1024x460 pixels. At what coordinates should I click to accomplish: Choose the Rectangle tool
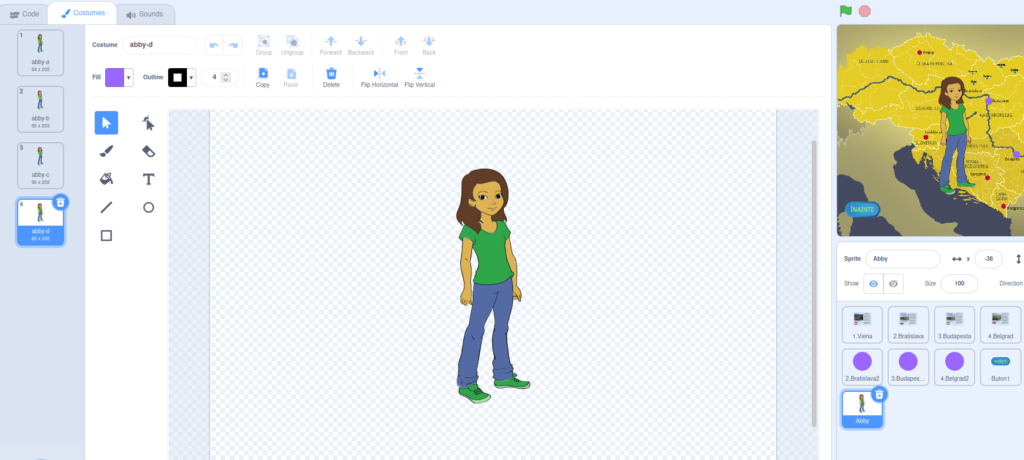106,235
